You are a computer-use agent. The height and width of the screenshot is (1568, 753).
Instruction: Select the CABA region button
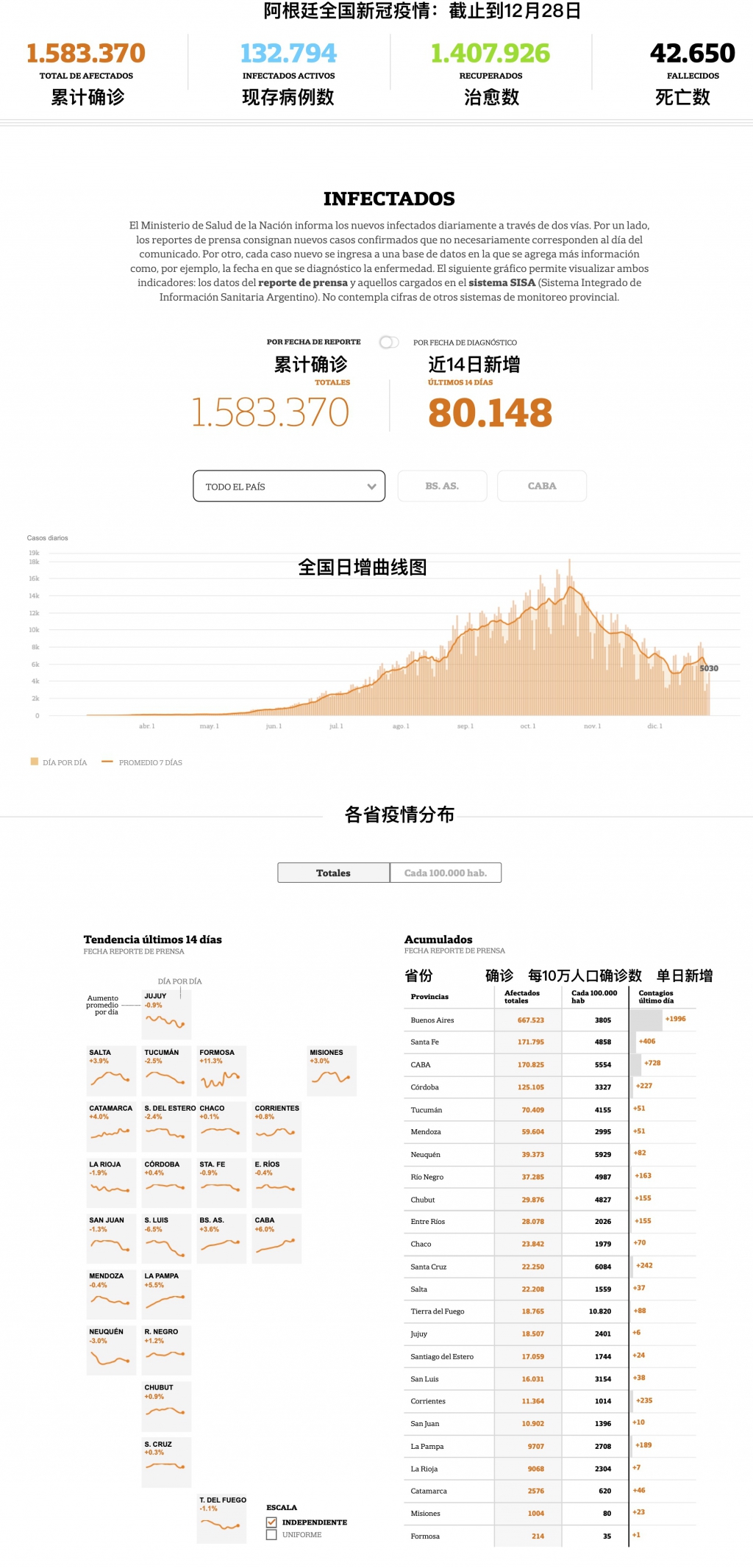(x=542, y=486)
